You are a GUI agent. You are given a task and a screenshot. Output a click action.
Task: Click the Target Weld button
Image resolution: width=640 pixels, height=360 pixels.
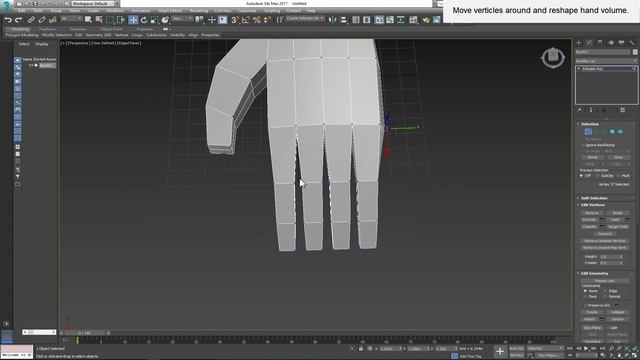618,227
